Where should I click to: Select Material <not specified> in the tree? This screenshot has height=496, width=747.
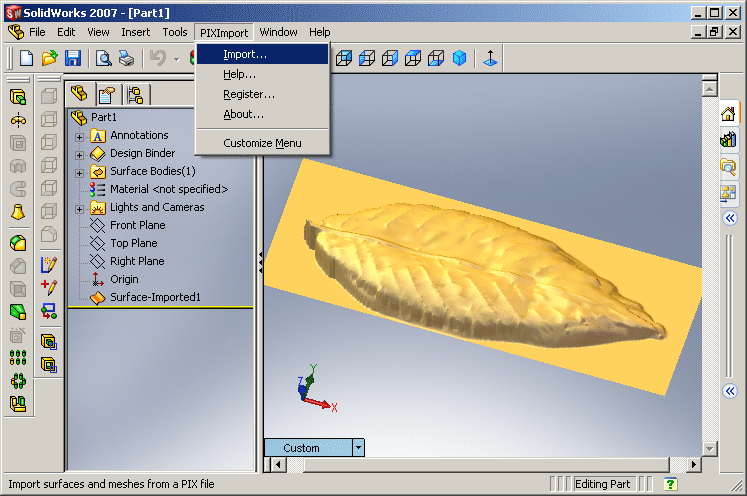[x=169, y=189]
